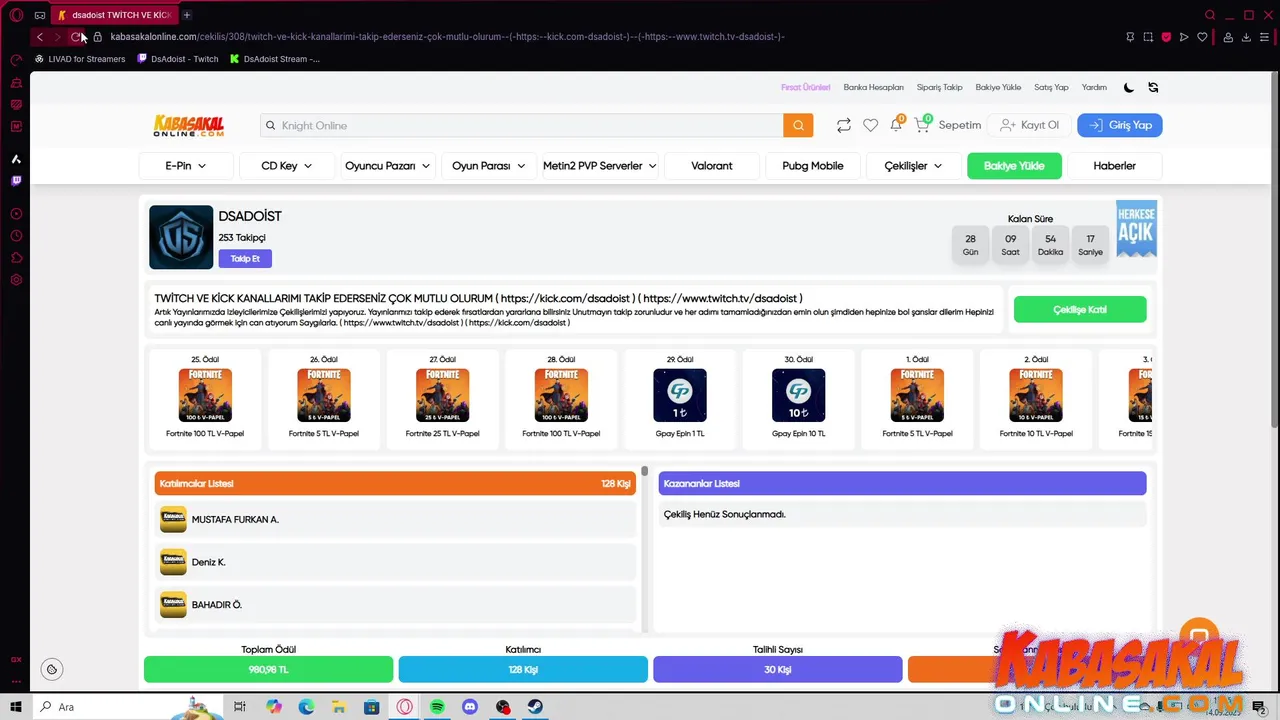
Task: Expand the Çekilişler dropdown
Action: point(913,166)
